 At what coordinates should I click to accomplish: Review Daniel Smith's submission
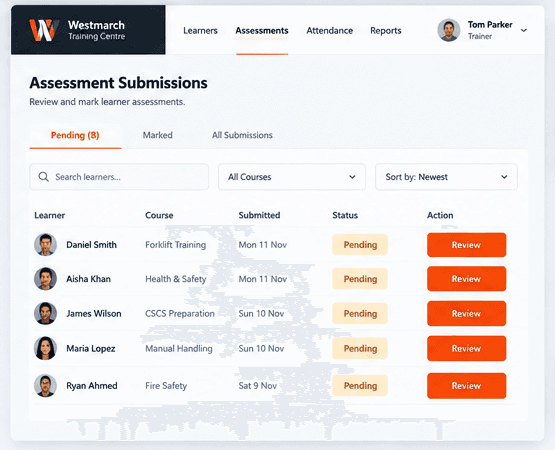coord(467,245)
